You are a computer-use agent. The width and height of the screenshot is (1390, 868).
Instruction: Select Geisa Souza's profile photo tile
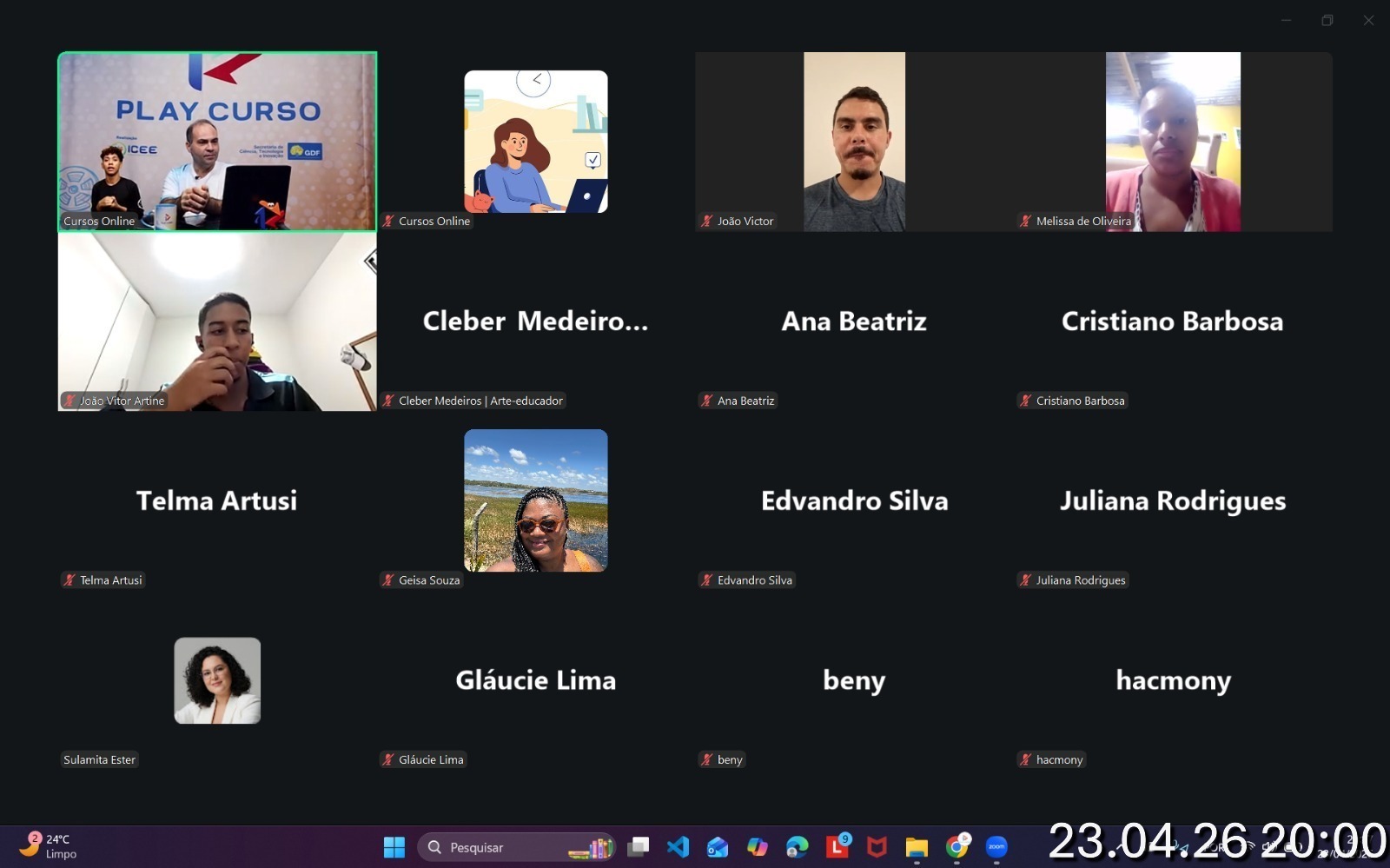[536, 500]
